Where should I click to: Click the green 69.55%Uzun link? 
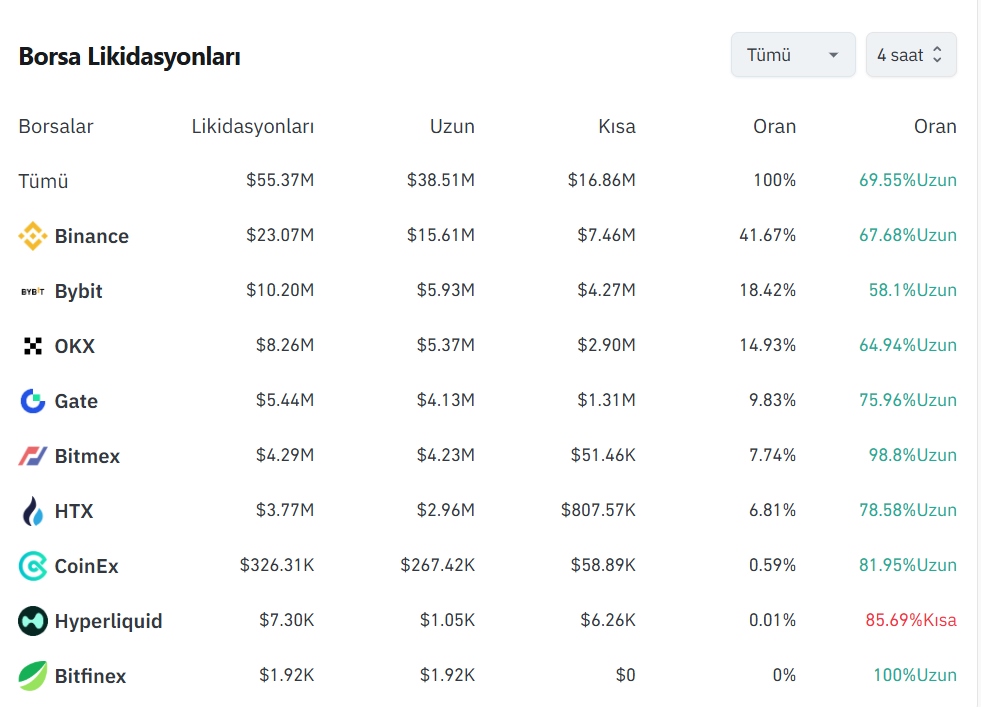point(909,181)
